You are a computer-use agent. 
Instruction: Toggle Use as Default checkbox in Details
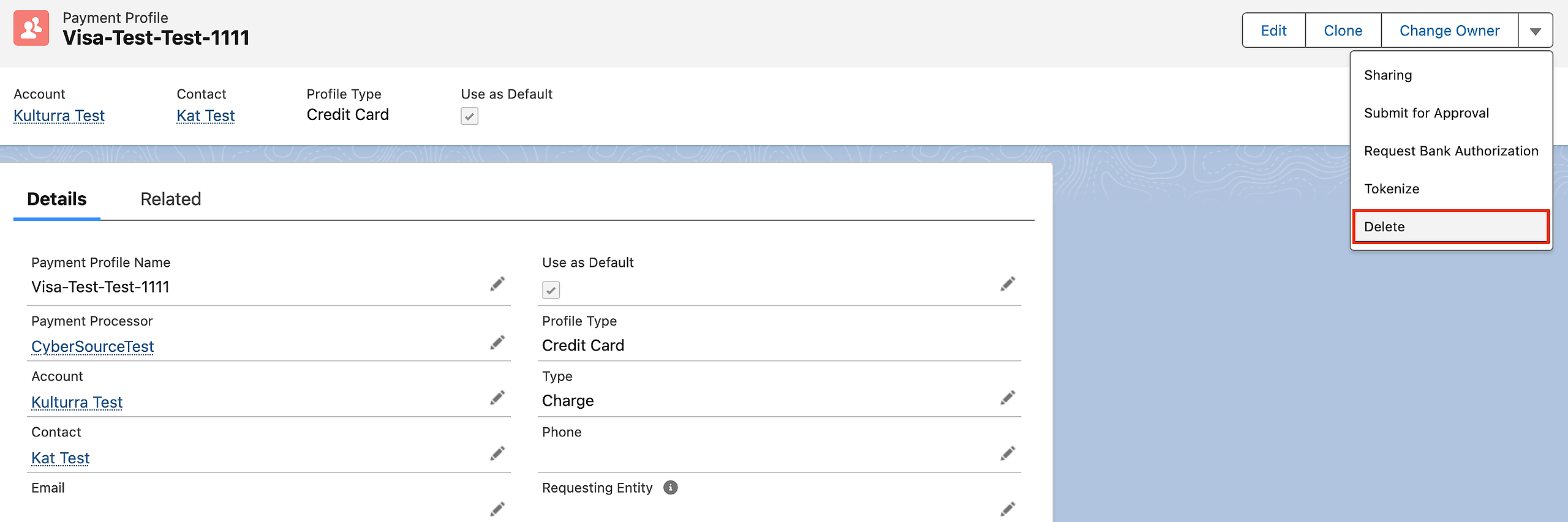[551, 290]
